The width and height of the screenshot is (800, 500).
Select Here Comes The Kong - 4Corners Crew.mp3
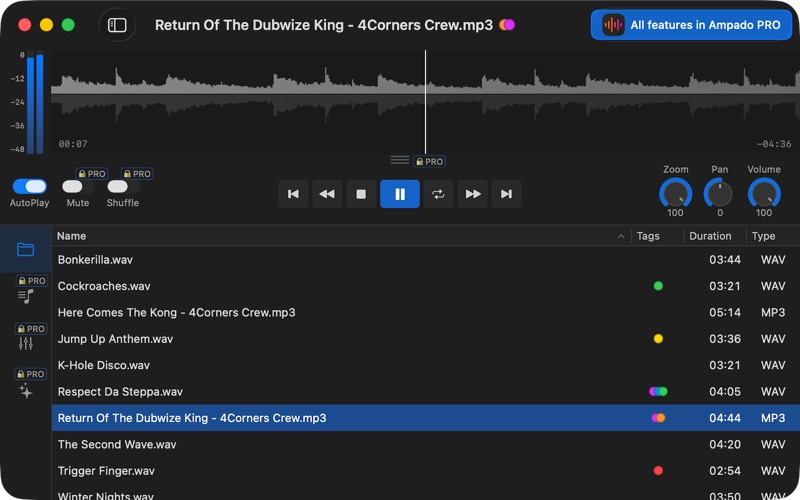click(x=426, y=312)
